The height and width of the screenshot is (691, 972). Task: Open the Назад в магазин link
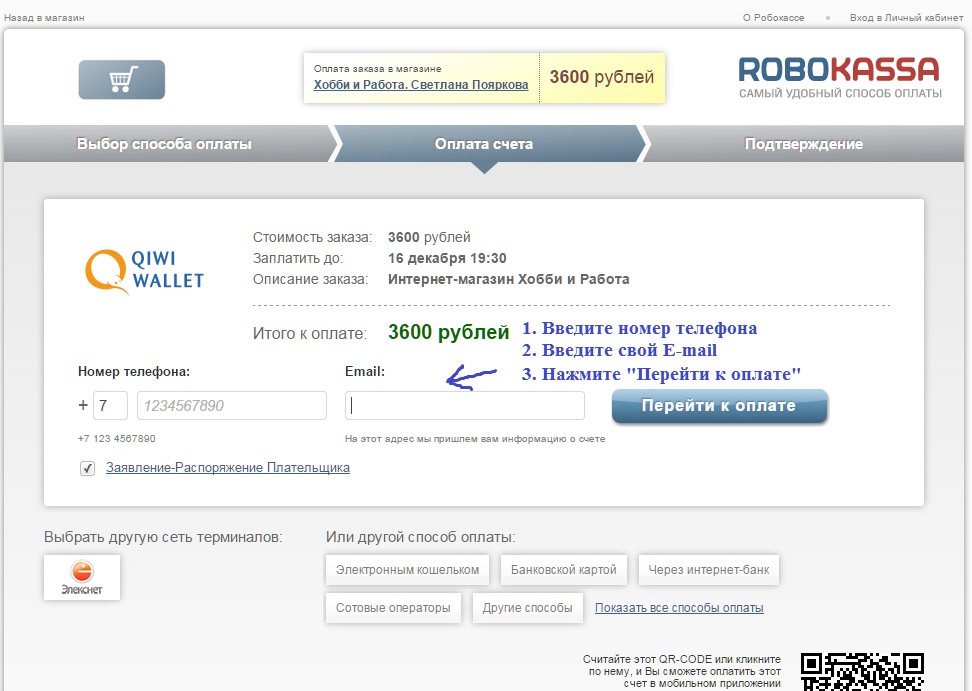(x=44, y=18)
